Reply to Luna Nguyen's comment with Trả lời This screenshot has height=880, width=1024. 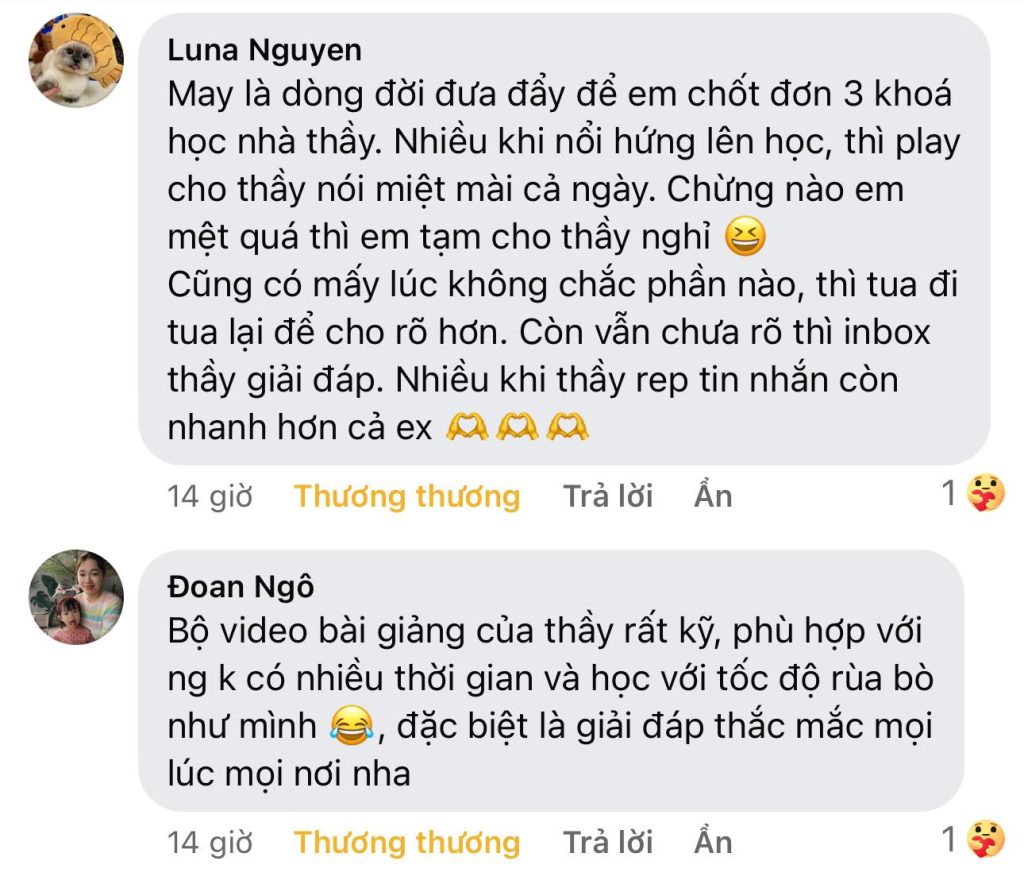tap(608, 496)
